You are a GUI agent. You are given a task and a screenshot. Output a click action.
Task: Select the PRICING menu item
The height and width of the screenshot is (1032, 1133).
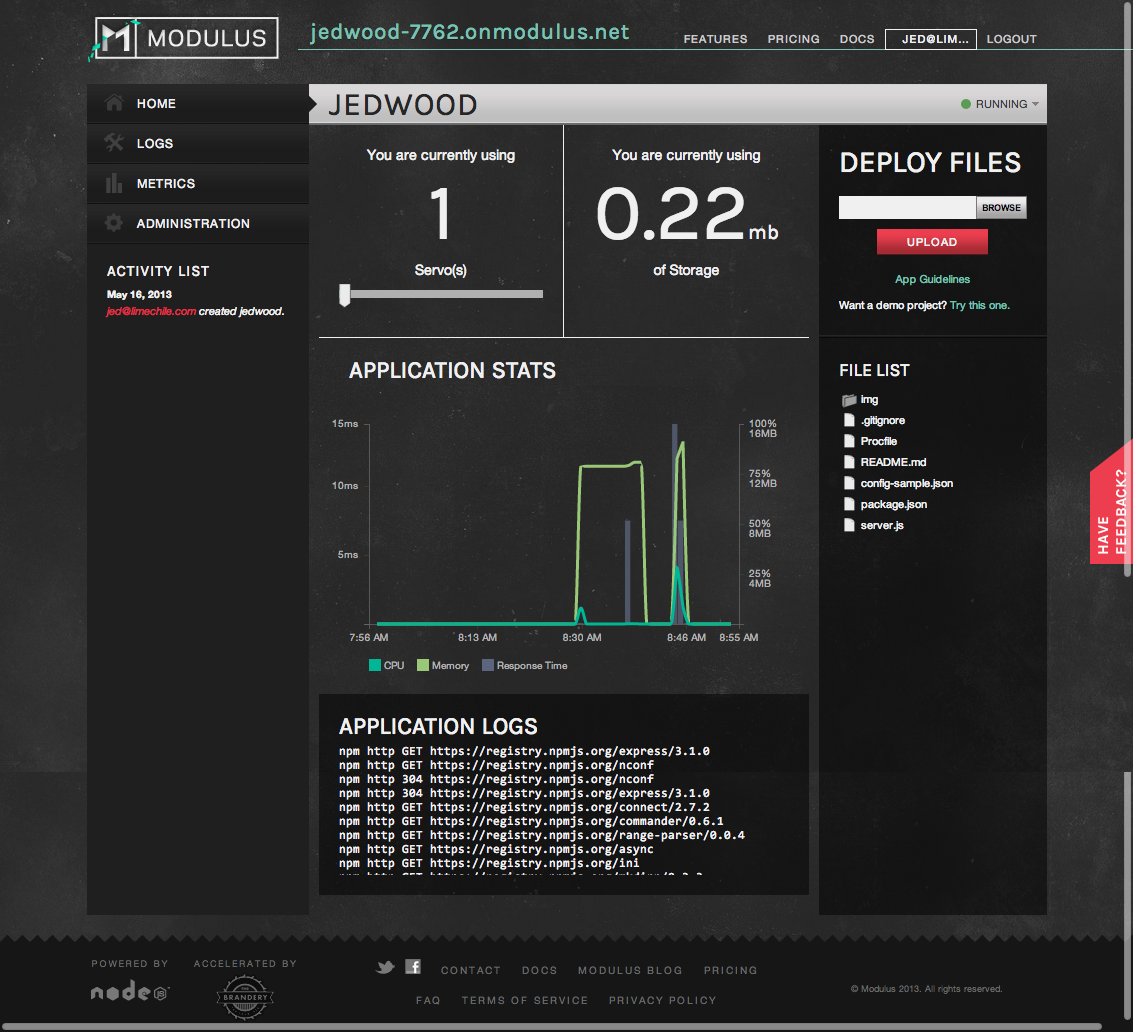793,39
